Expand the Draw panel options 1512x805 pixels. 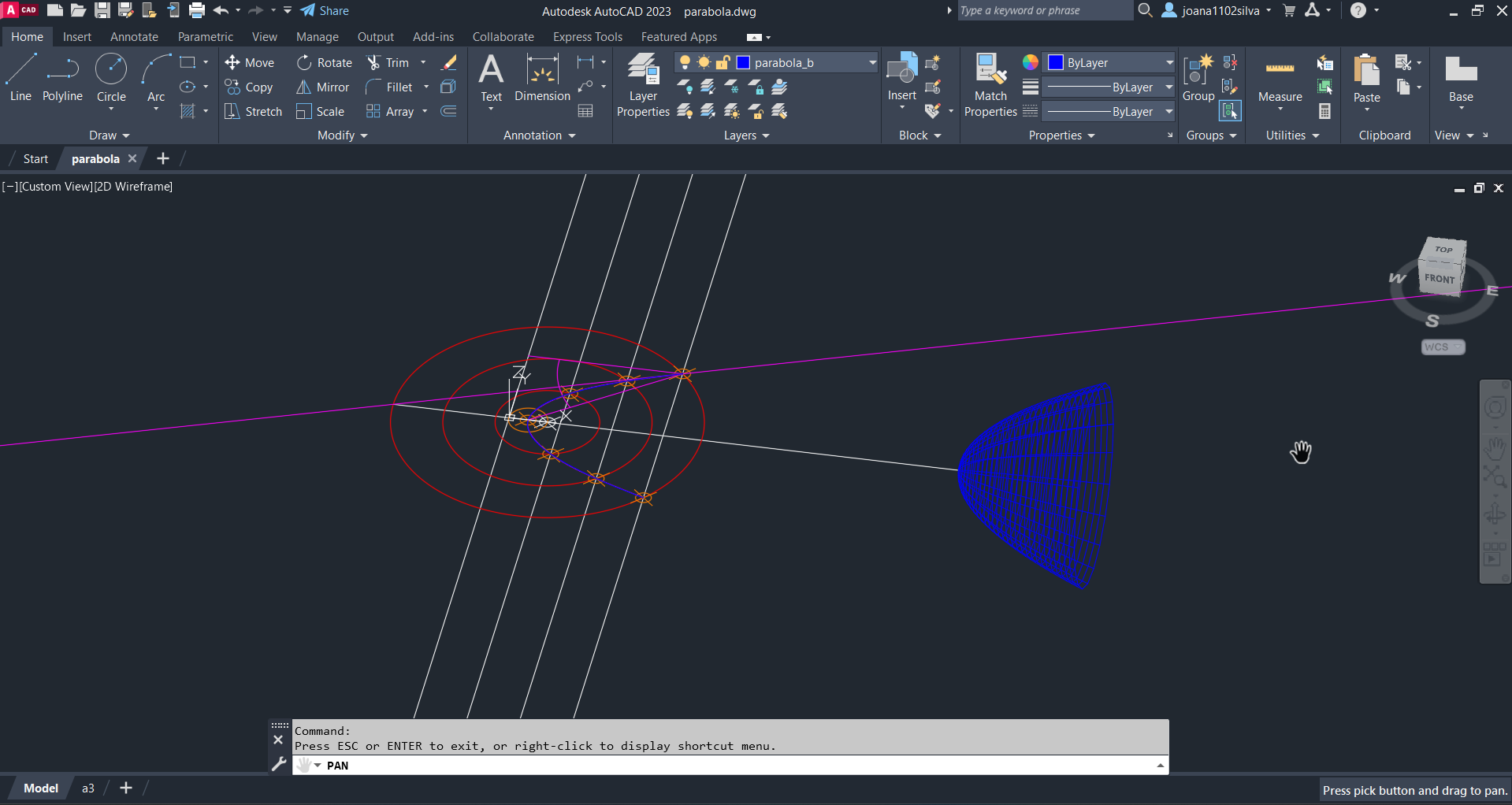tap(110, 135)
